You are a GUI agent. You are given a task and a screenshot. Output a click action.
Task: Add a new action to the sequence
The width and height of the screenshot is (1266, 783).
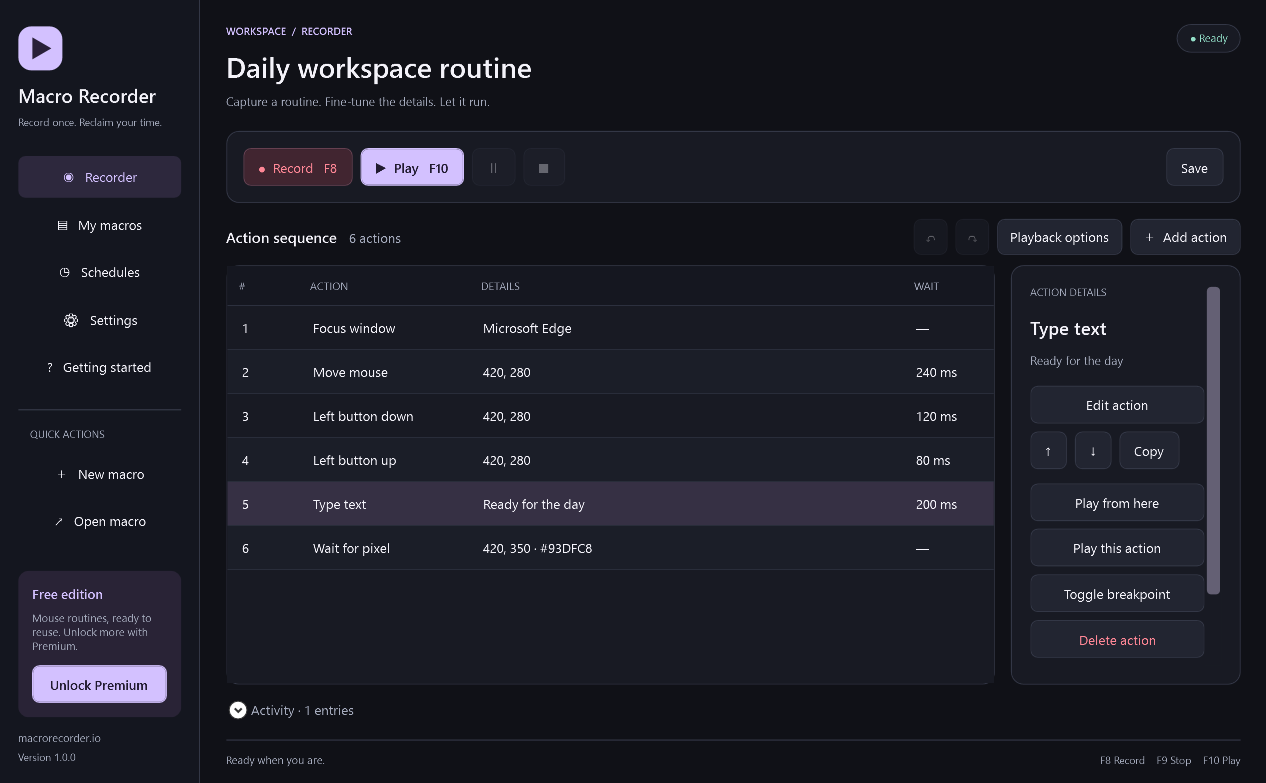point(1185,238)
